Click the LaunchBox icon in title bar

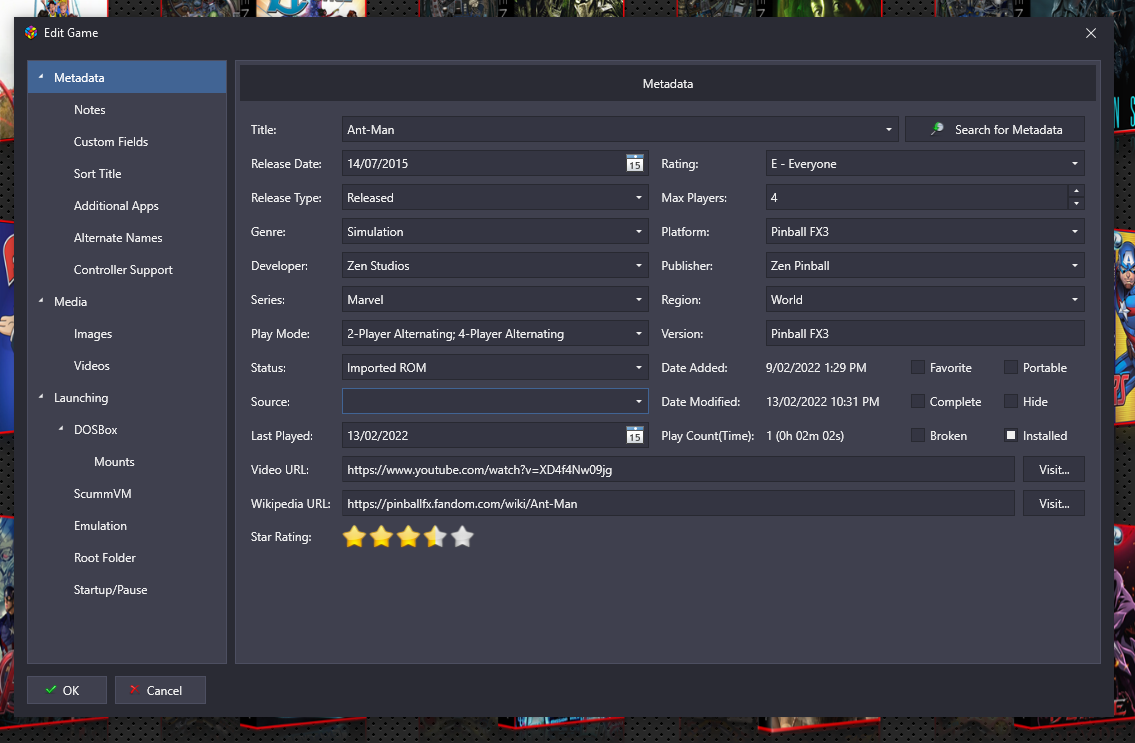click(31, 33)
